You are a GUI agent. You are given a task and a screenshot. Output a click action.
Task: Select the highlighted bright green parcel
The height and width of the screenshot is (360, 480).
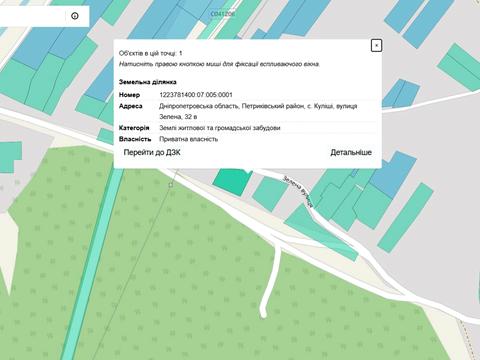[232, 182]
